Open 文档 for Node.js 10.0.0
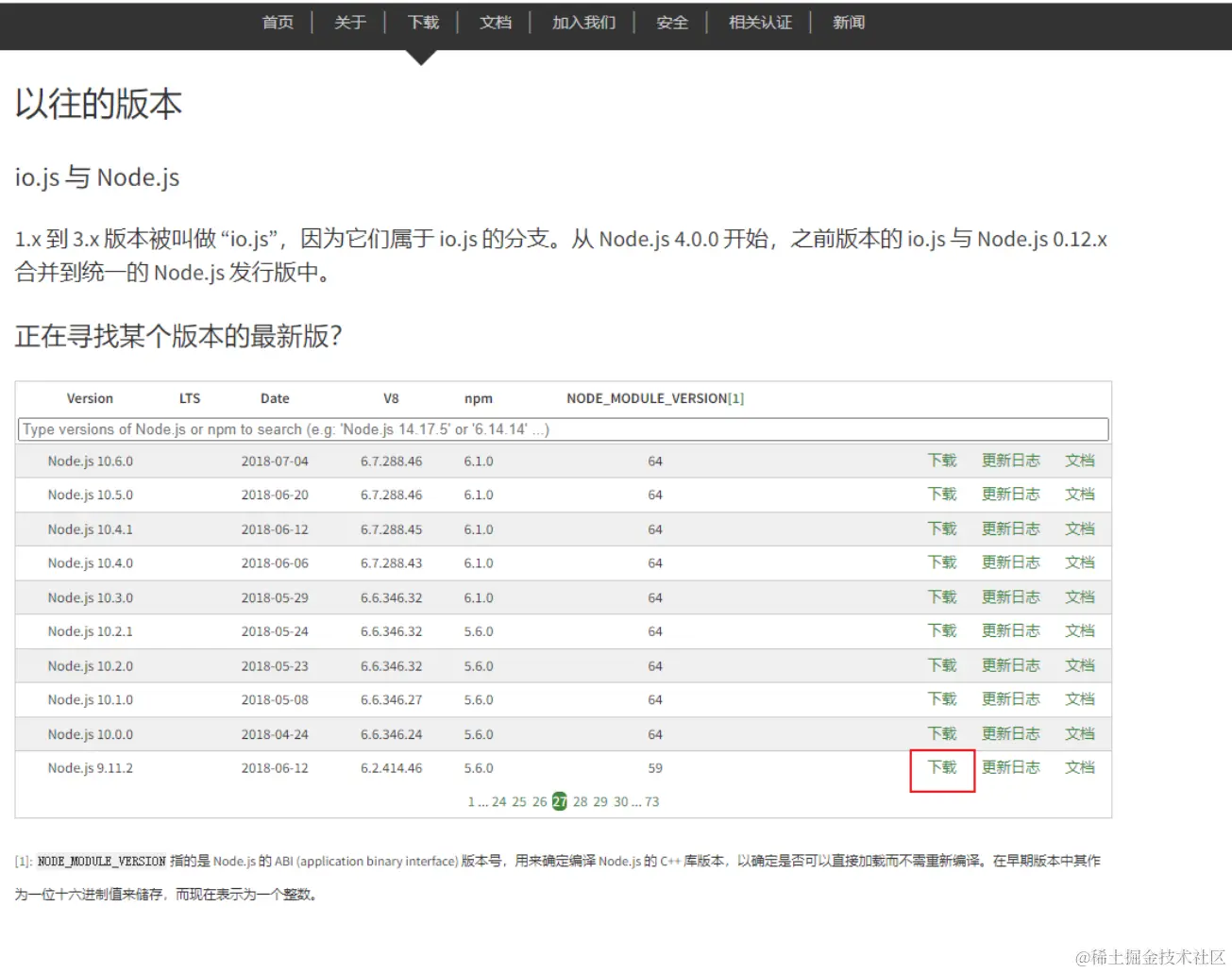This screenshot has width=1232, height=973. [1080, 734]
